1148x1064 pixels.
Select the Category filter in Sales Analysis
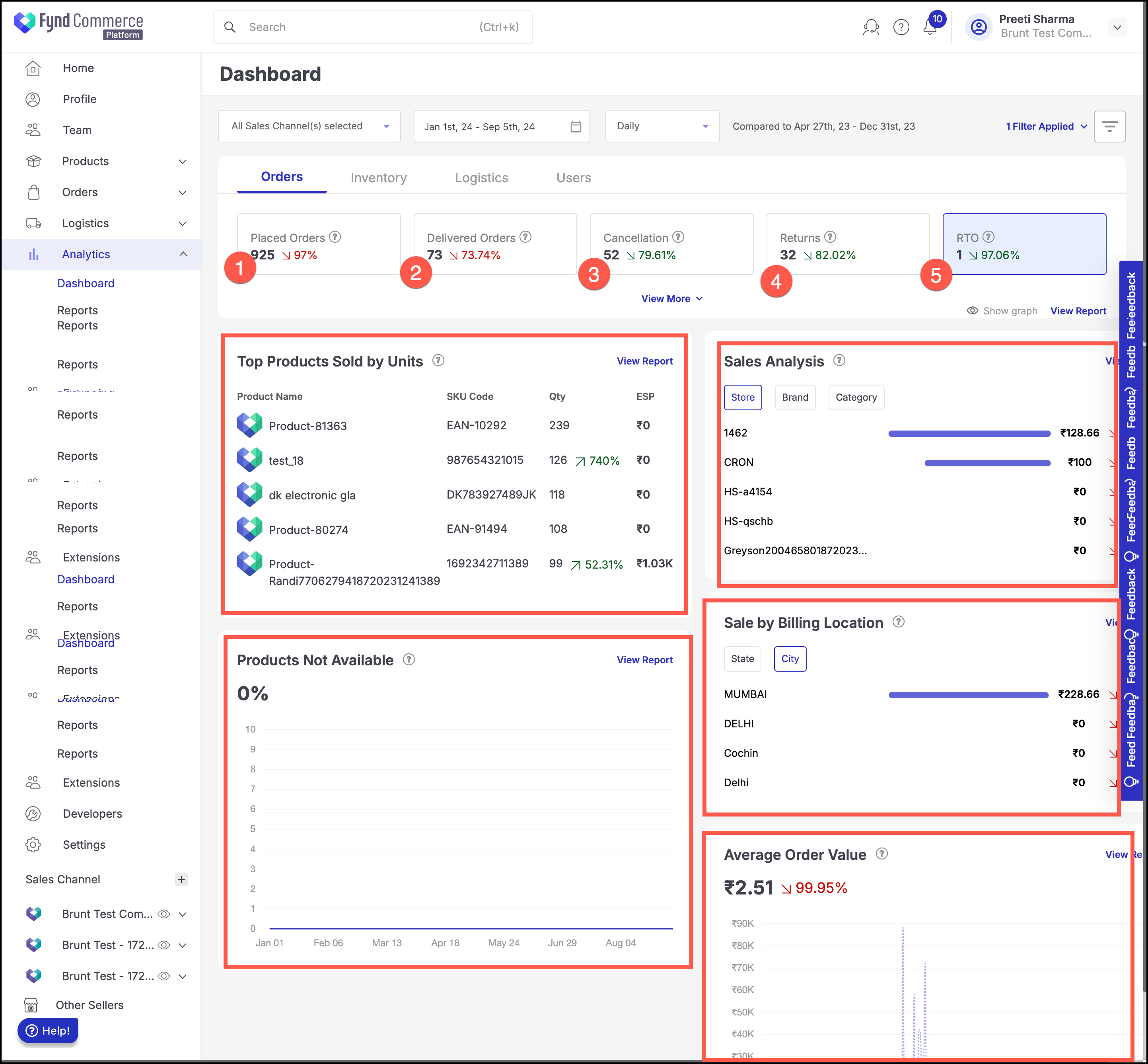pos(856,397)
